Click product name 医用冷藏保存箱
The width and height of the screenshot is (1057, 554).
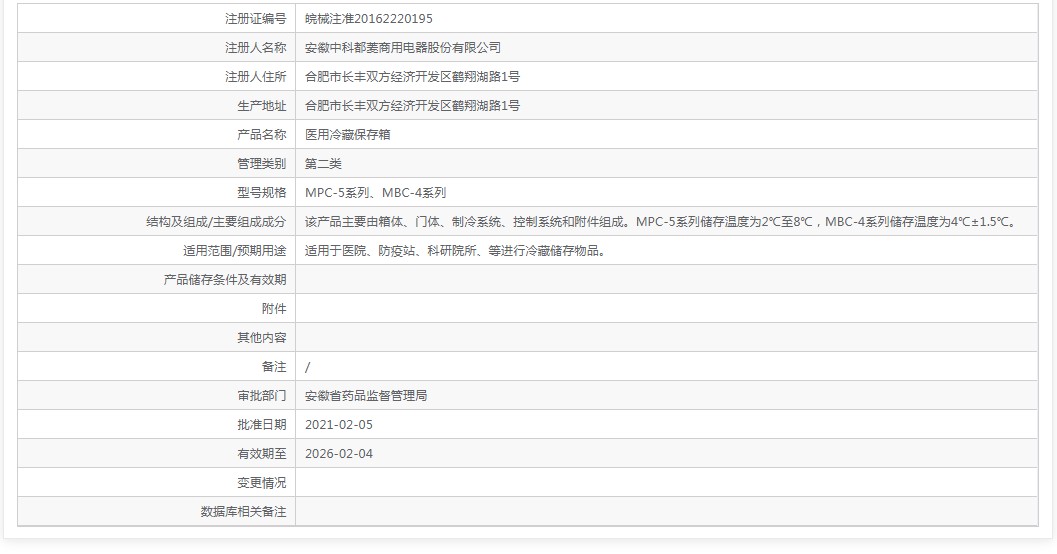coord(348,135)
